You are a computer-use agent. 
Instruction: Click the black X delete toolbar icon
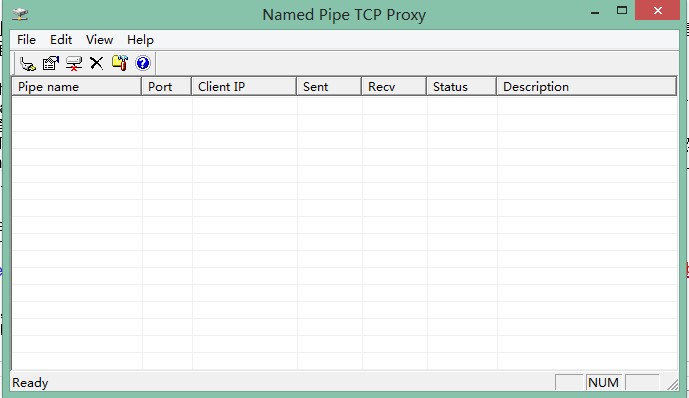97,63
